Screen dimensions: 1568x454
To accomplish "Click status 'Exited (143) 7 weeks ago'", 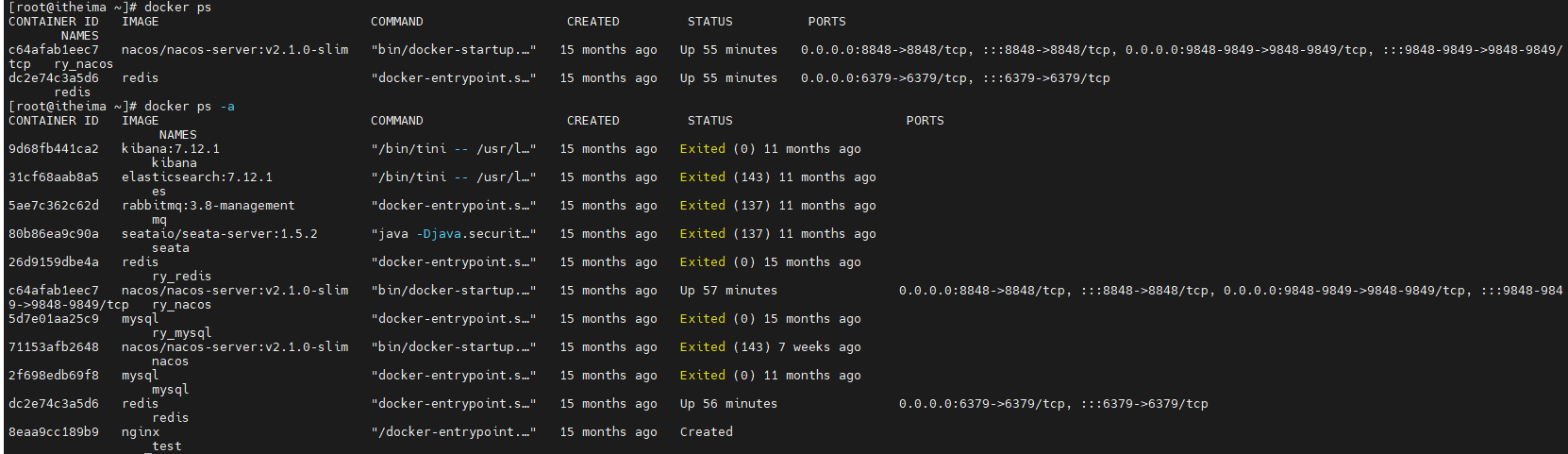I will coord(771,347).
